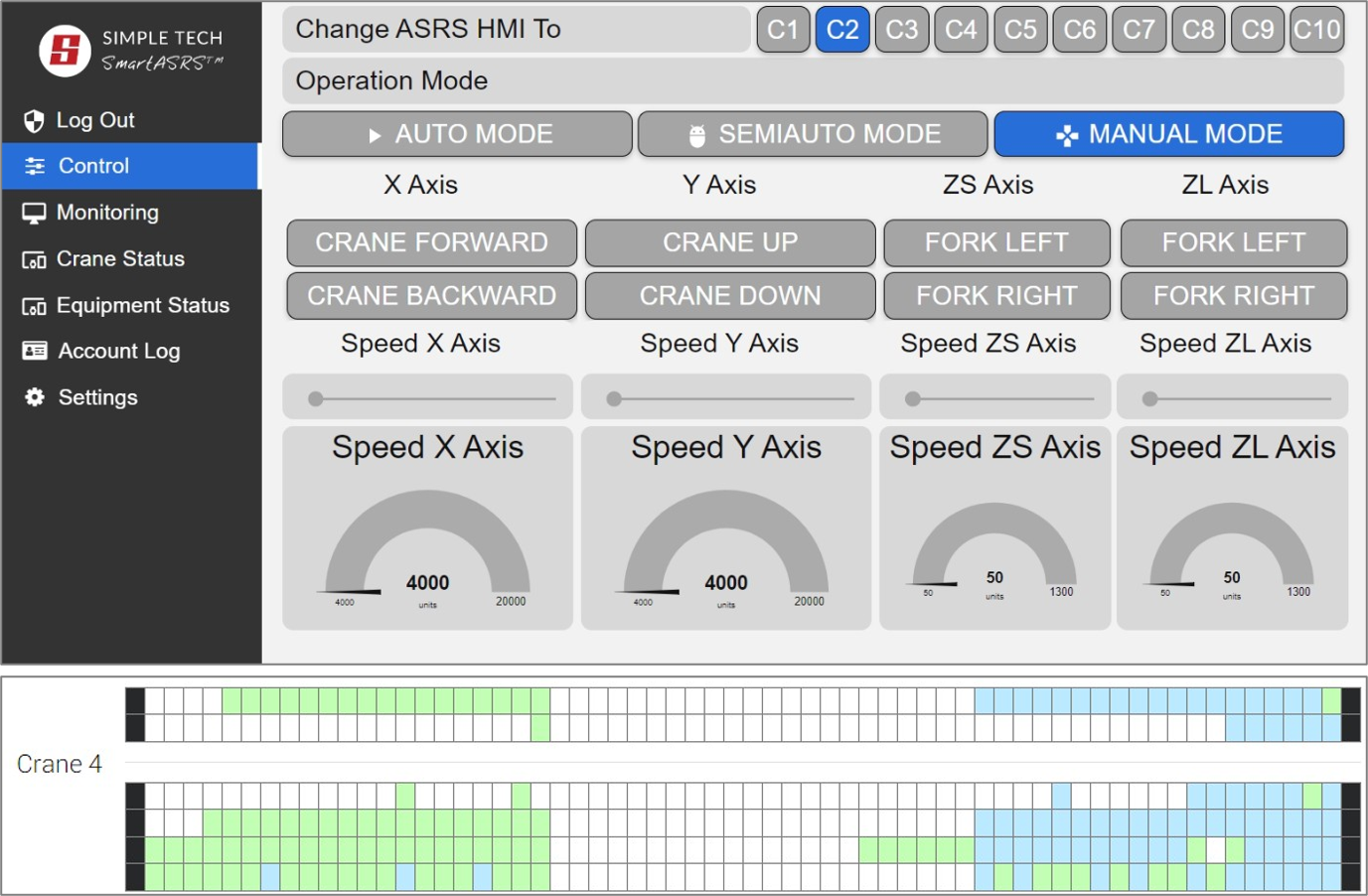Switch the HMI to crane C7
Viewport: 1368px width, 896px height.
point(1139,30)
